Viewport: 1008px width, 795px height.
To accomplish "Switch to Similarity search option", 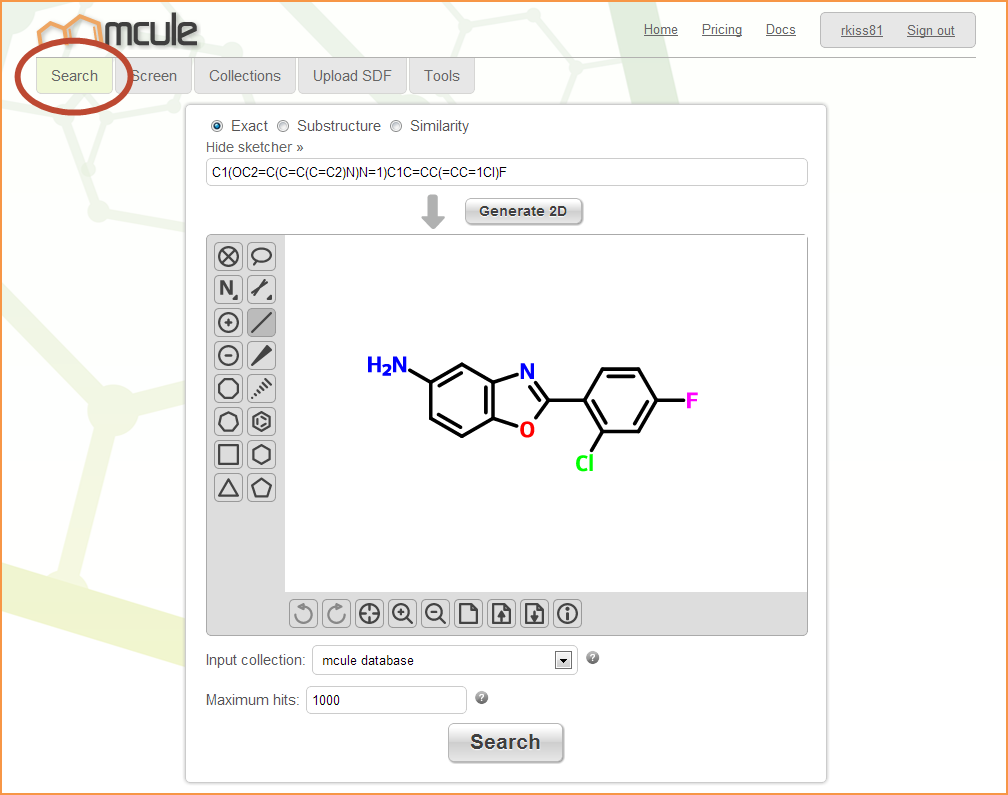I will (396, 126).
